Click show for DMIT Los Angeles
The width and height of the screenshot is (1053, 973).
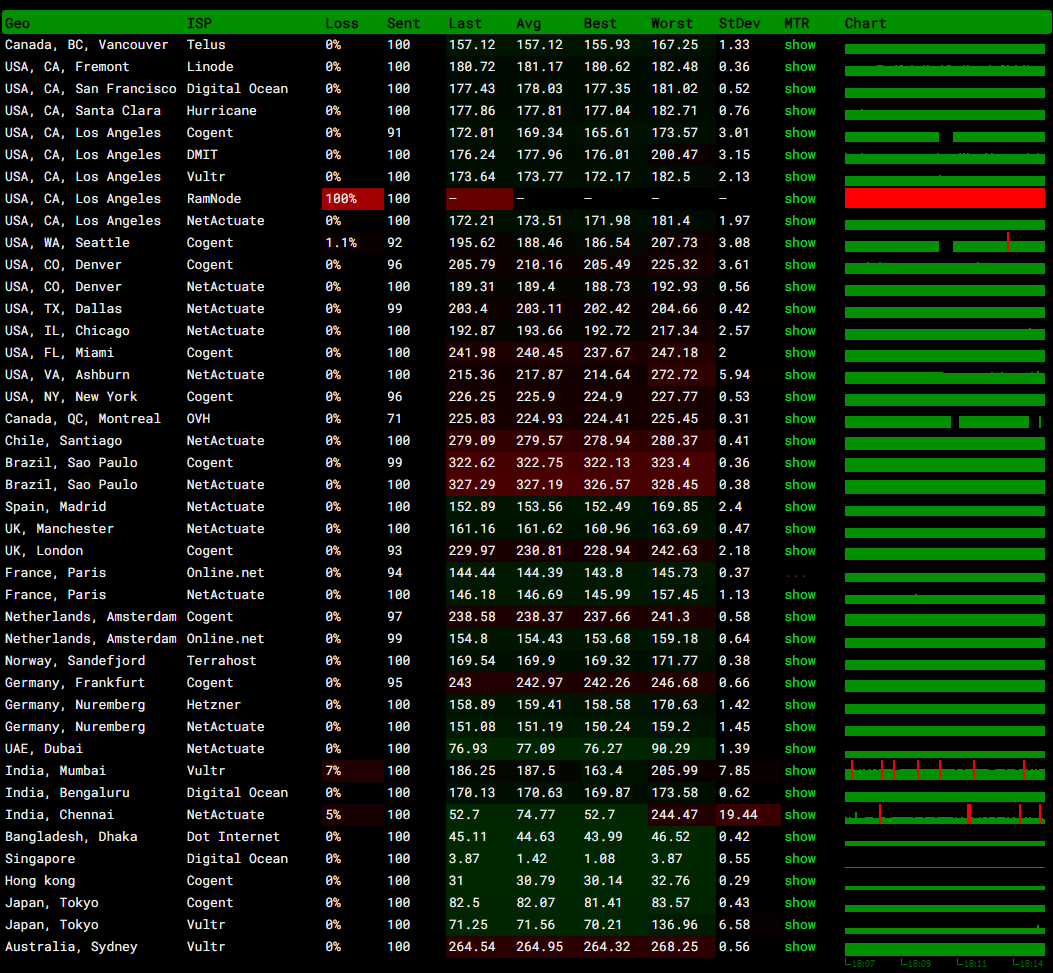click(x=800, y=155)
